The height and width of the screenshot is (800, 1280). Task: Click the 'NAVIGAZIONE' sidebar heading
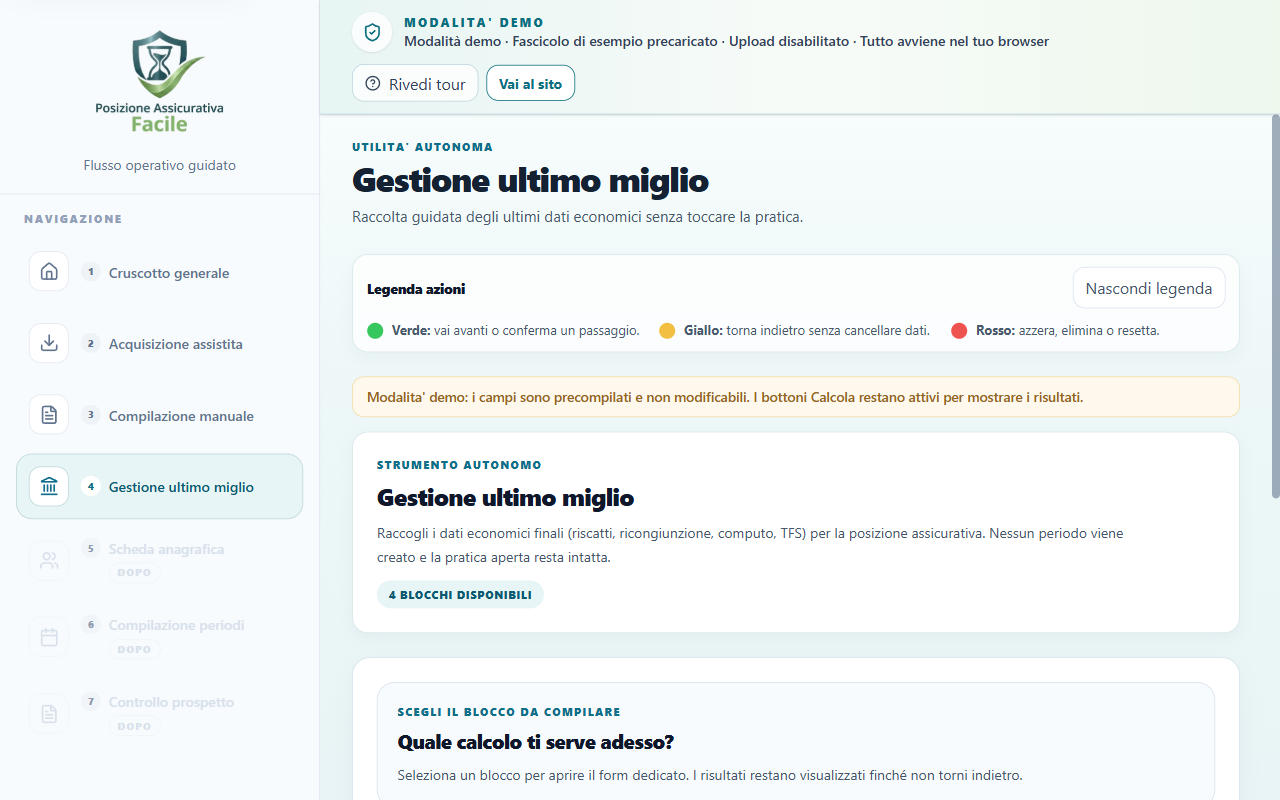click(73, 219)
